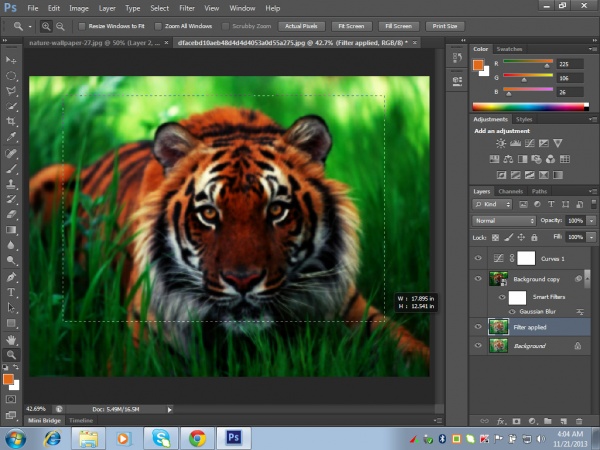Click the zoom out magnifier icon
This screenshot has width=600, height=450.
click(x=62, y=25)
